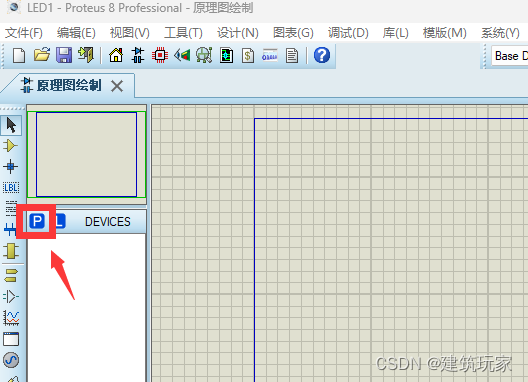Click the L library manager button
Screen dimensions: 528x382
pos(60,221)
